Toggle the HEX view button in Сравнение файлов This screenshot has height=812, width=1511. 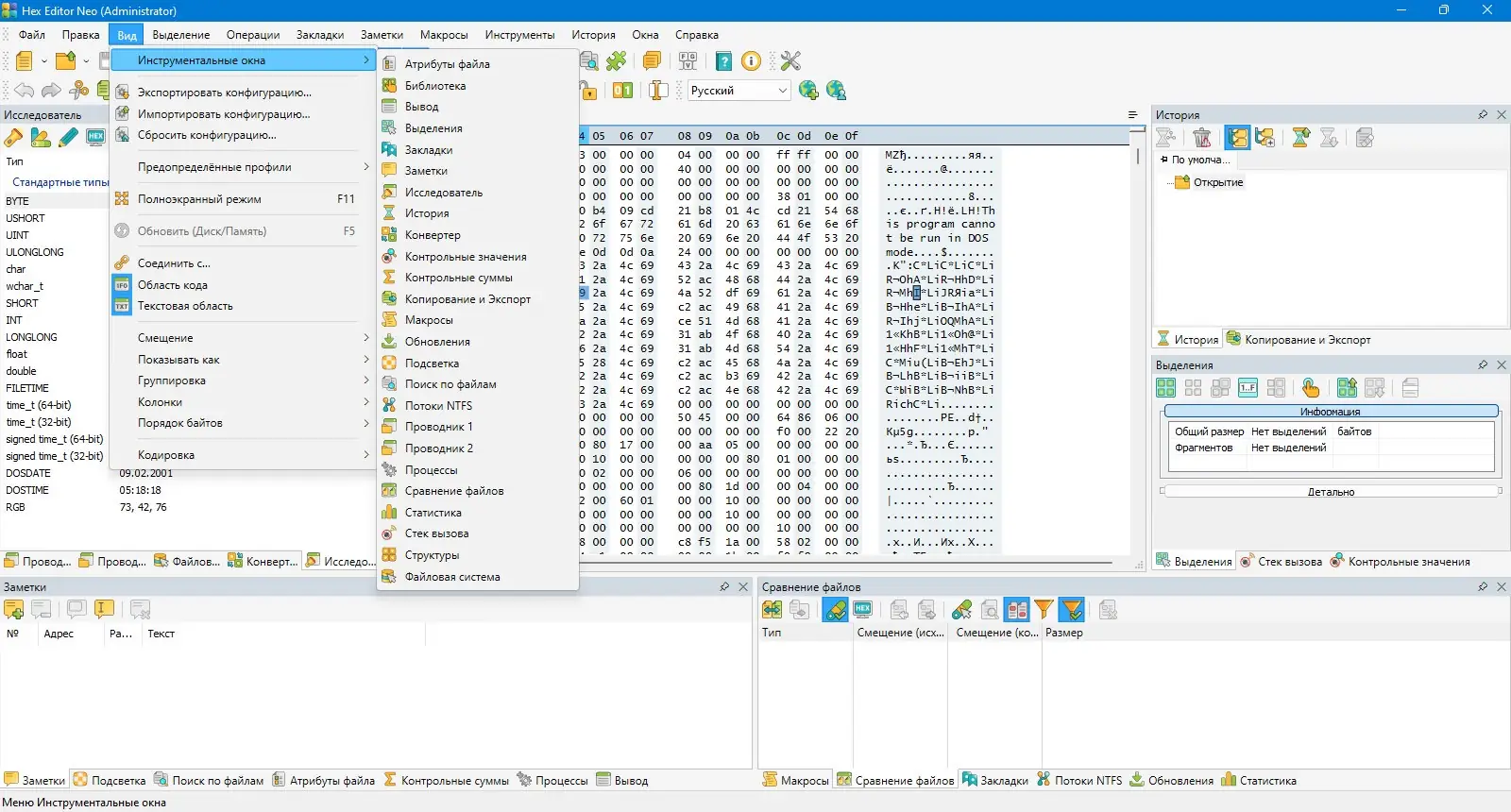(862, 610)
